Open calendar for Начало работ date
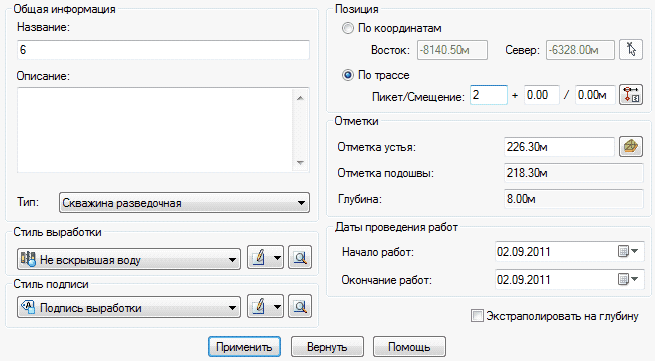 [628, 252]
